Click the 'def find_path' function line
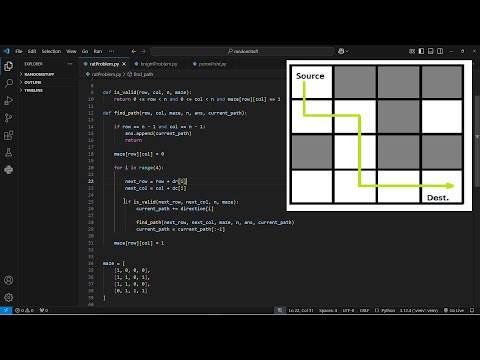 [x=175, y=113]
